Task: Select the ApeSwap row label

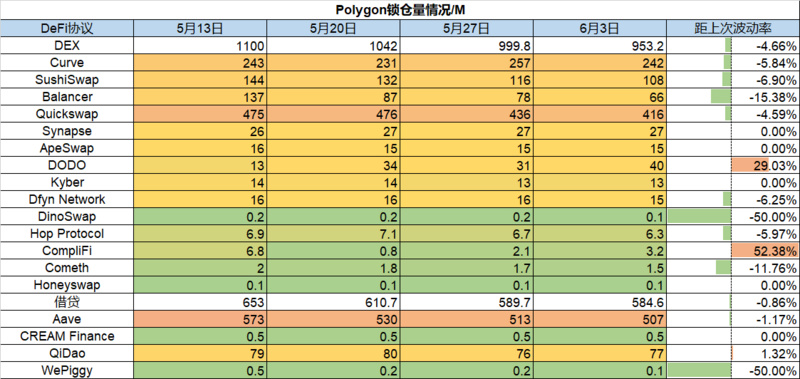Action: click(67, 148)
